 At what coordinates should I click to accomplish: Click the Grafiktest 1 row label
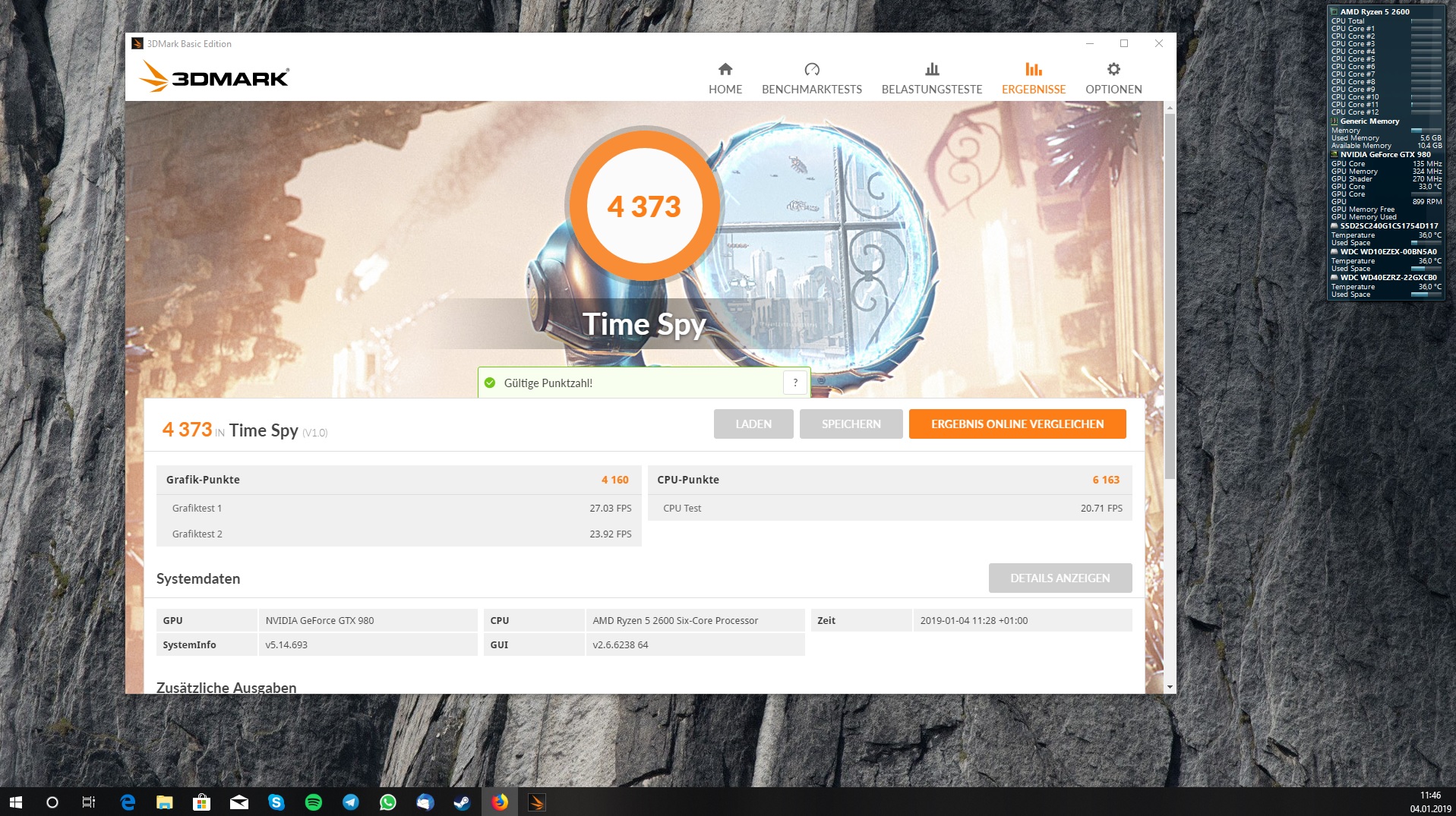[x=197, y=509]
